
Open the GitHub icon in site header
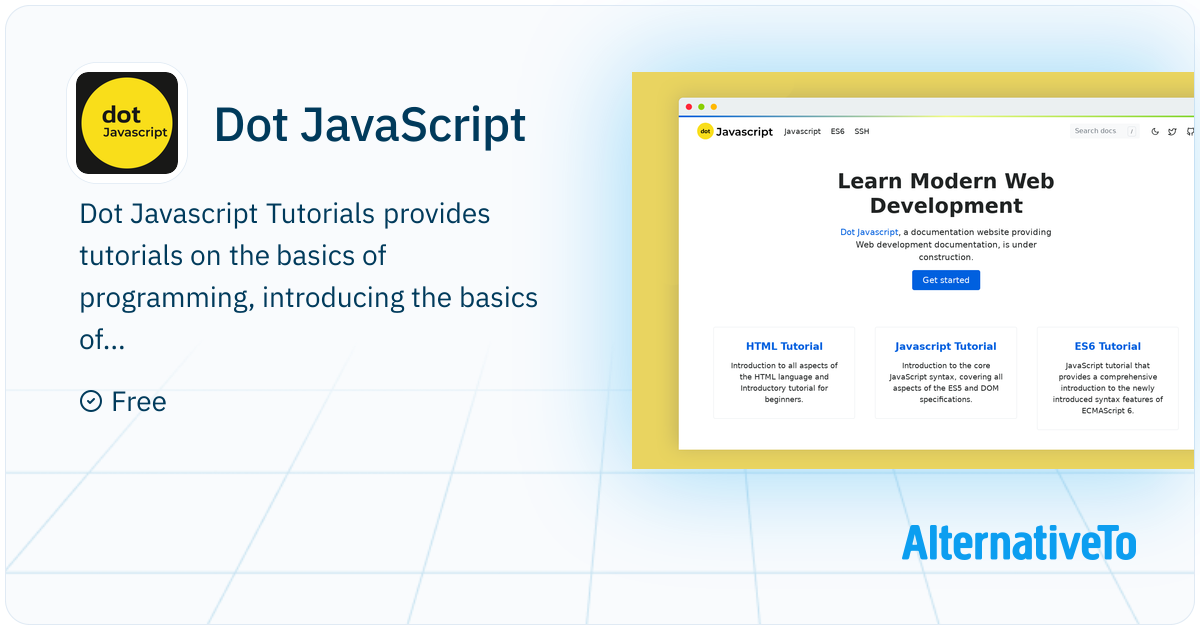tap(1190, 131)
